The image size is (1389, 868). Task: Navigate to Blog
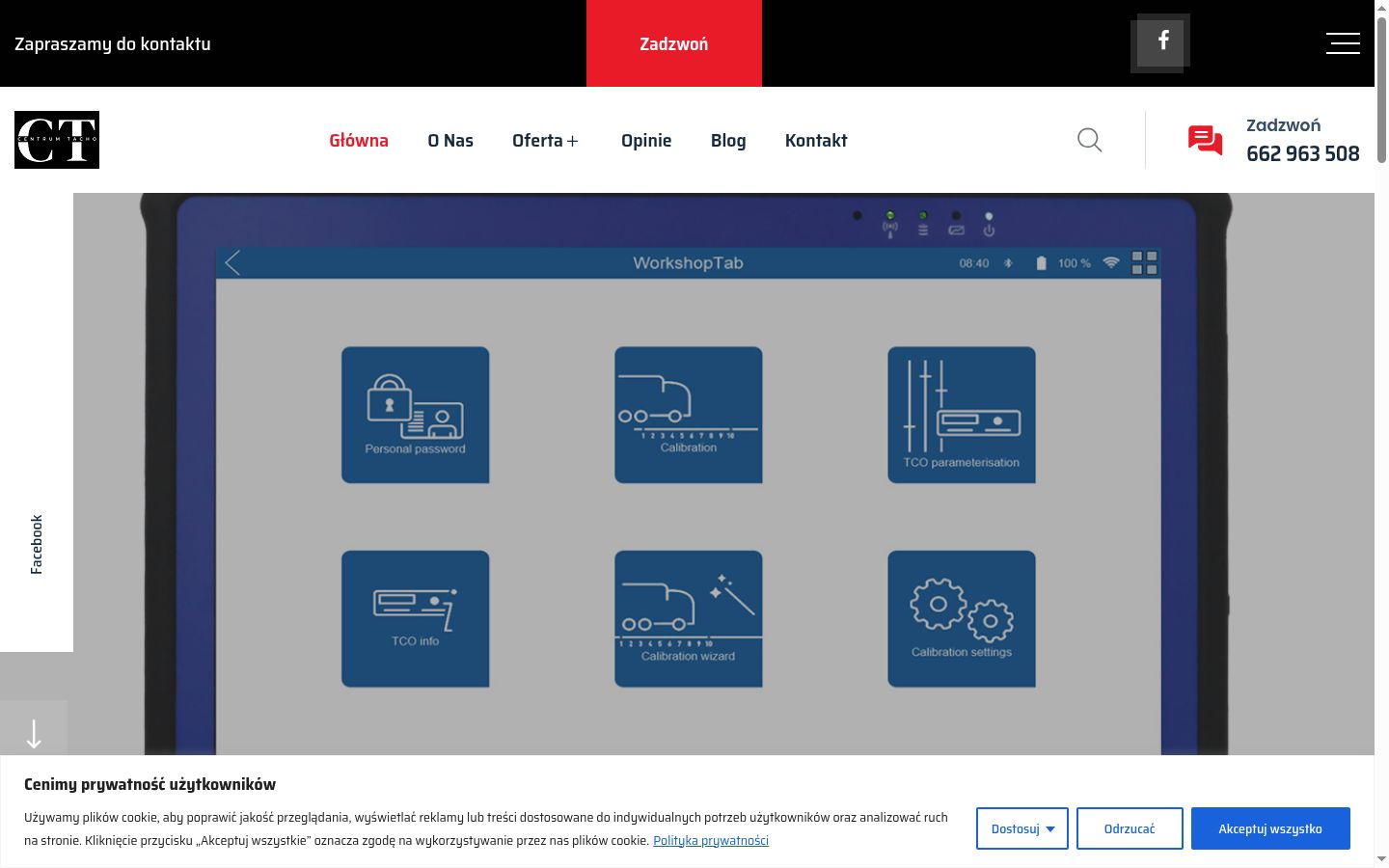(728, 140)
